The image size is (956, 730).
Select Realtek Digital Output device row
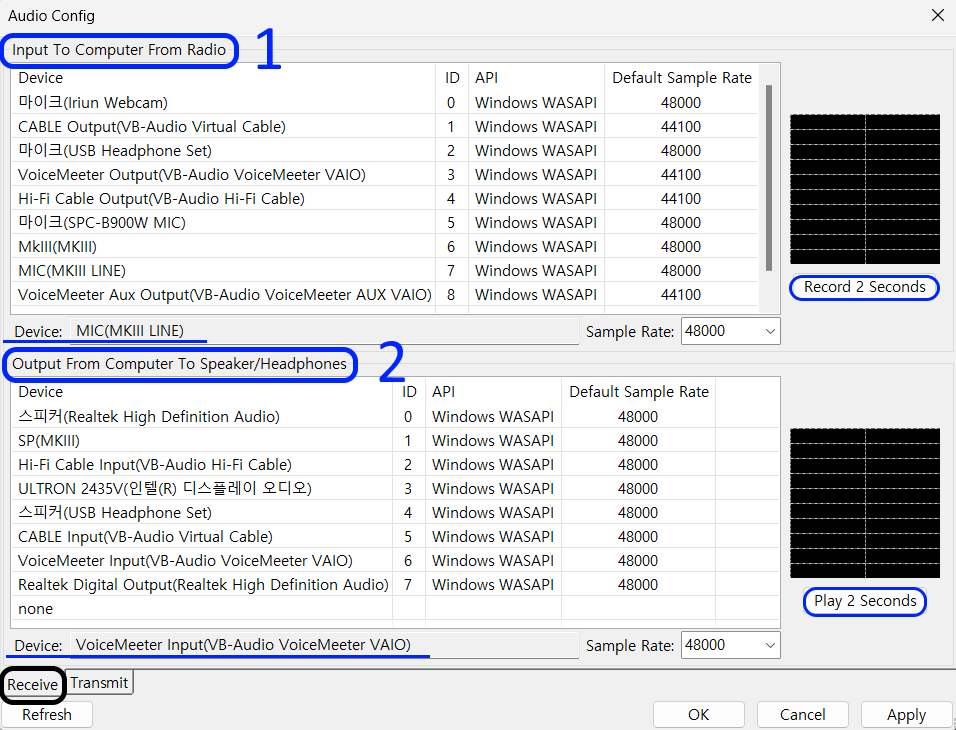coord(203,584)
